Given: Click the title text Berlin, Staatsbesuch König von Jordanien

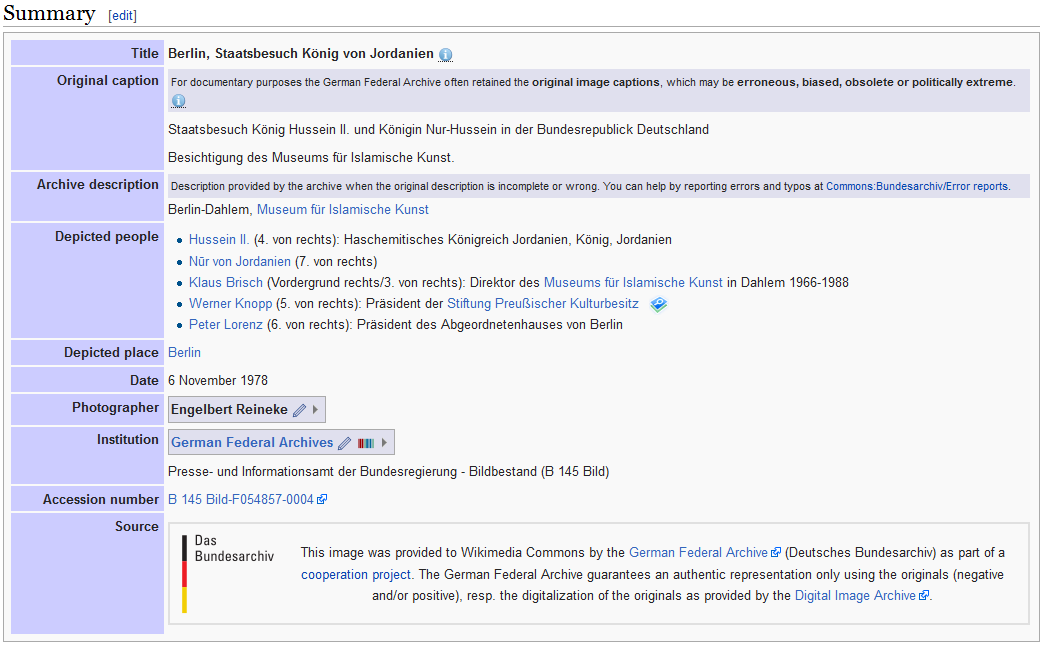Looking at the screenshot, I should [300, 54].
